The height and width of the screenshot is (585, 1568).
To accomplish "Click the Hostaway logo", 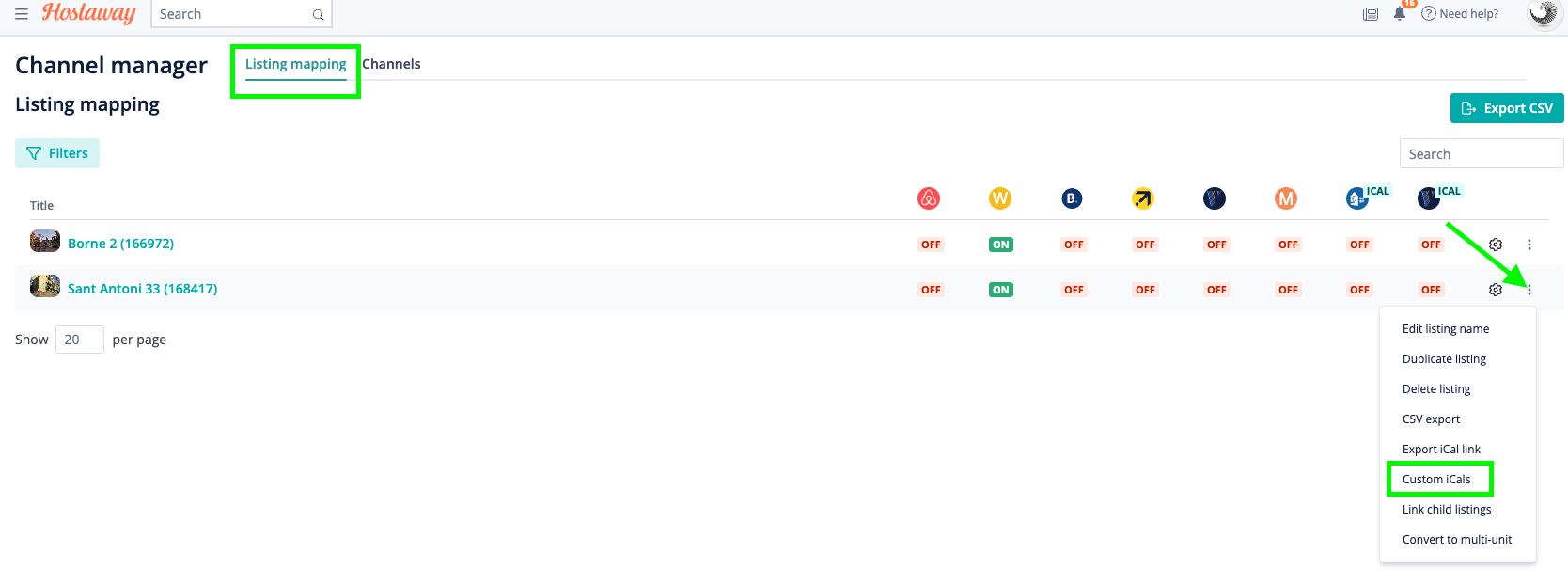I will [89, 13].
